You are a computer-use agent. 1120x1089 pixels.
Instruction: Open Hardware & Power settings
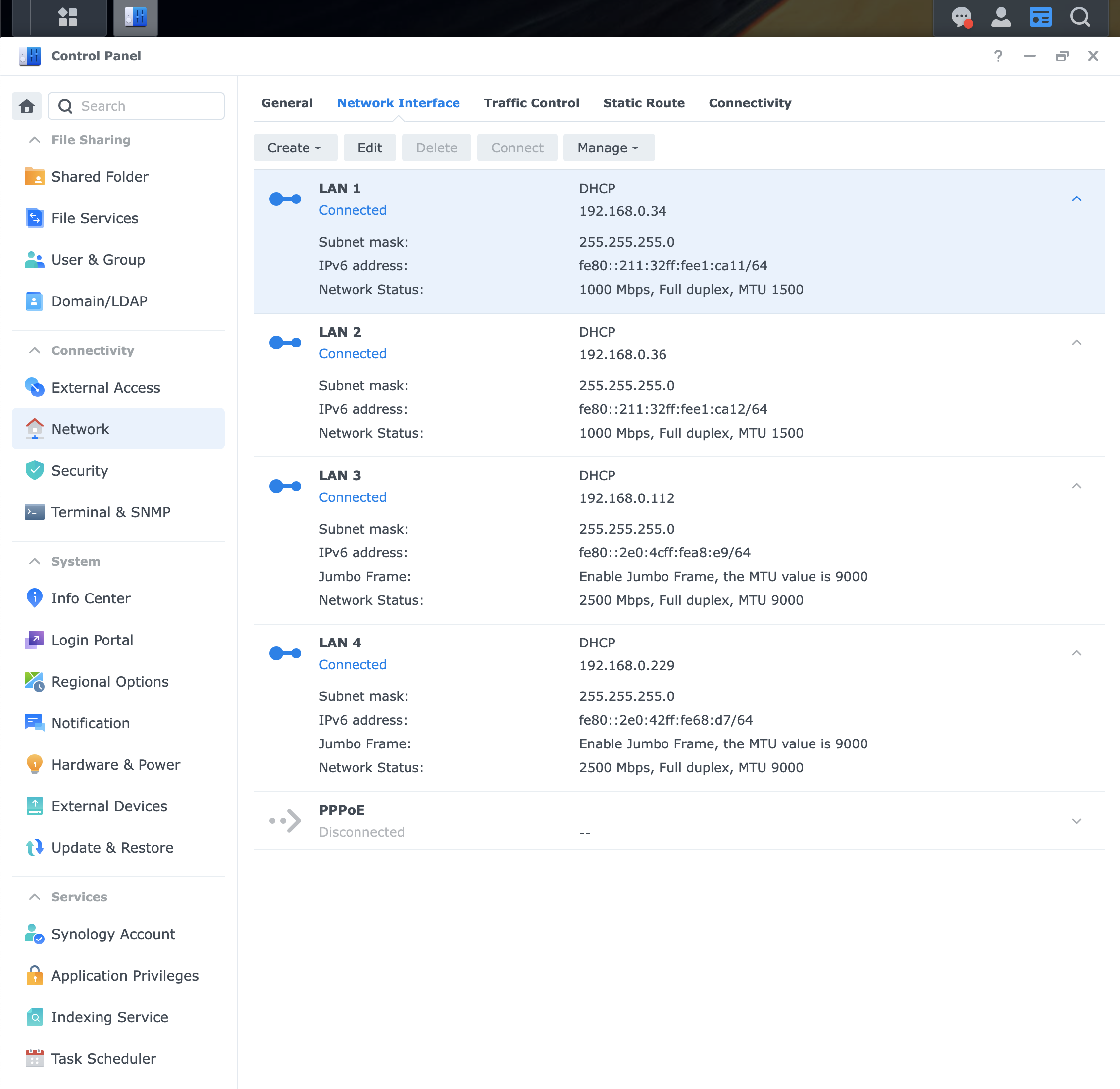118,765
